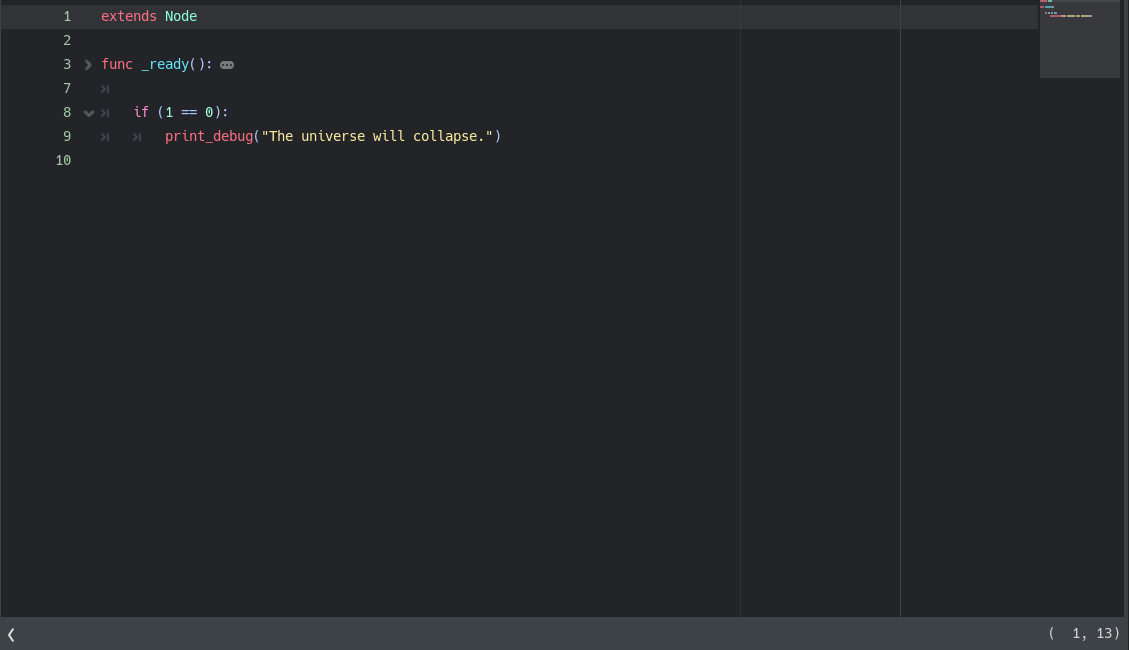Click line number 1 in the gutter
Viewport: 1129px width, 650px height.
click(x=66, y=16)
